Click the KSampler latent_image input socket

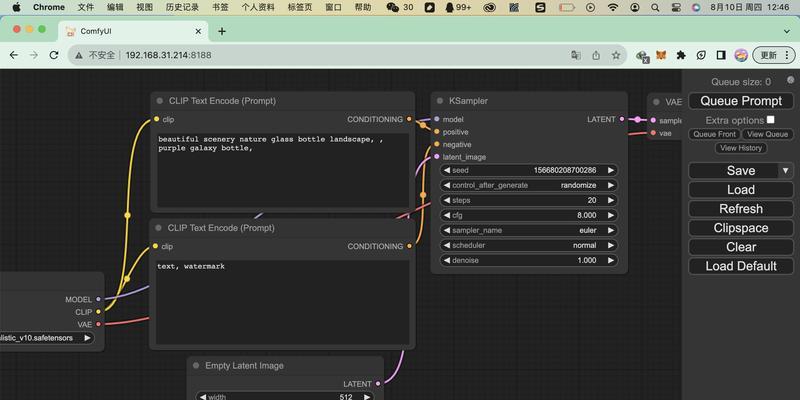click(437, 157)
